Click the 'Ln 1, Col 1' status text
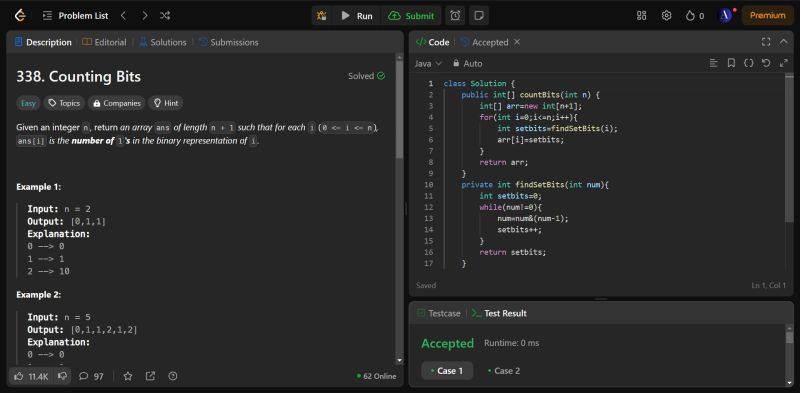800x393 pixels. (769, 285)
